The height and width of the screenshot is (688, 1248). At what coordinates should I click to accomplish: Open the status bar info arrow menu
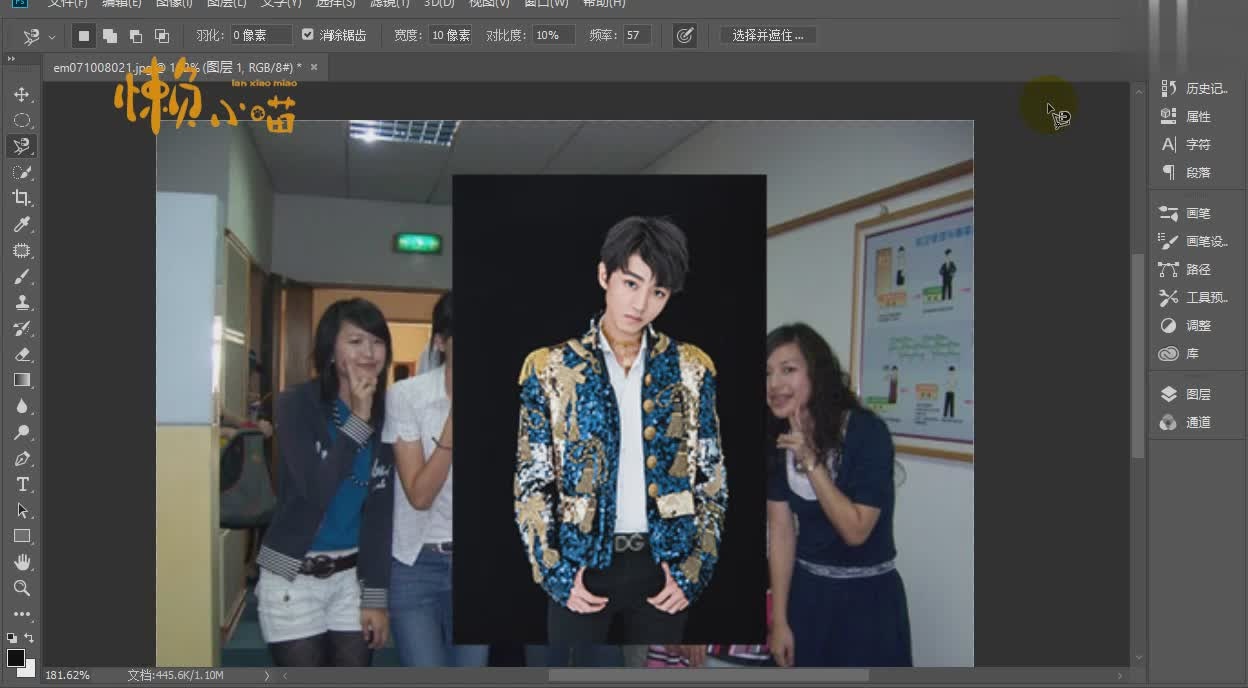point(267,676)
